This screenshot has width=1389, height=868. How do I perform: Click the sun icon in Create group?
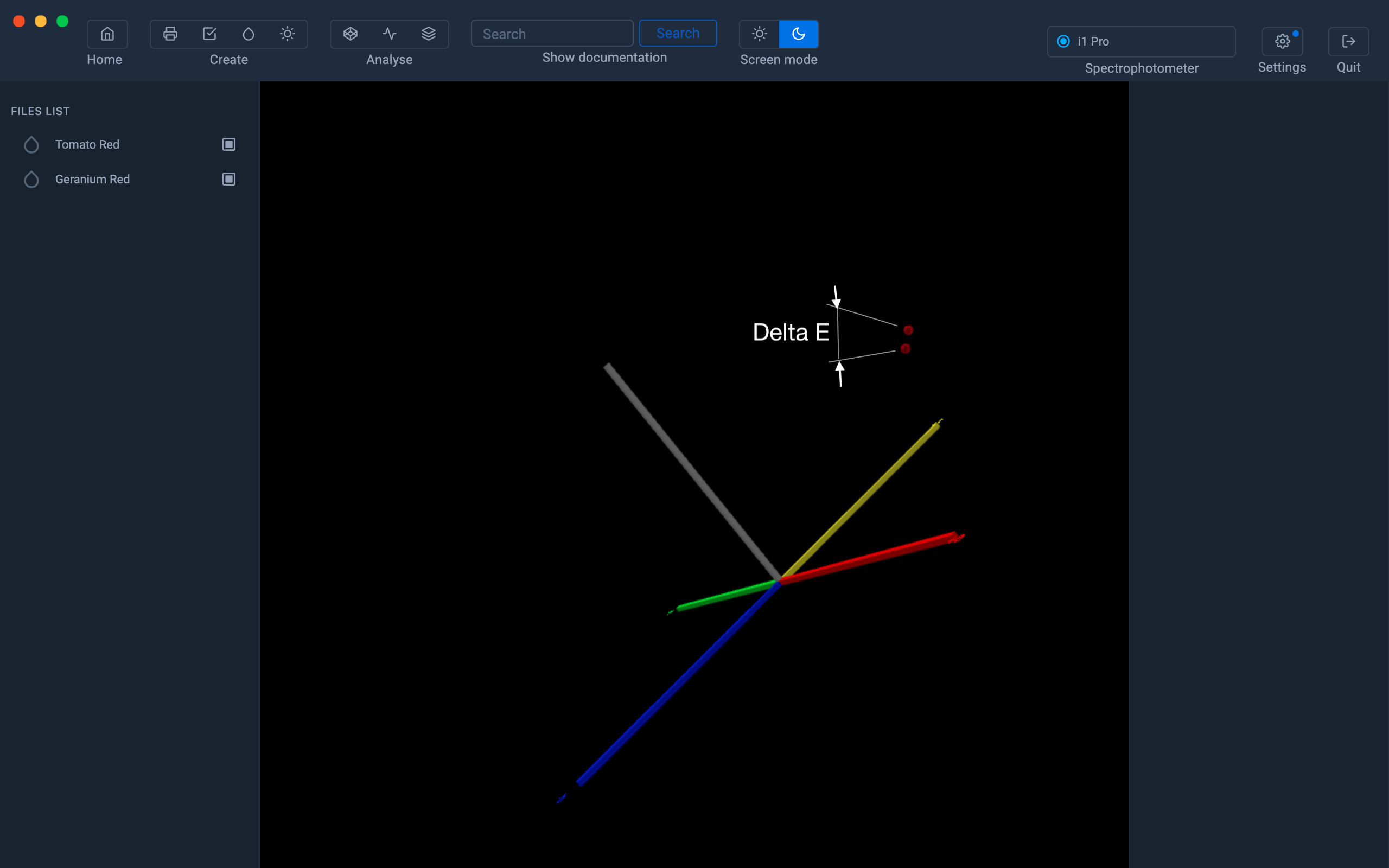click(288, 34)
